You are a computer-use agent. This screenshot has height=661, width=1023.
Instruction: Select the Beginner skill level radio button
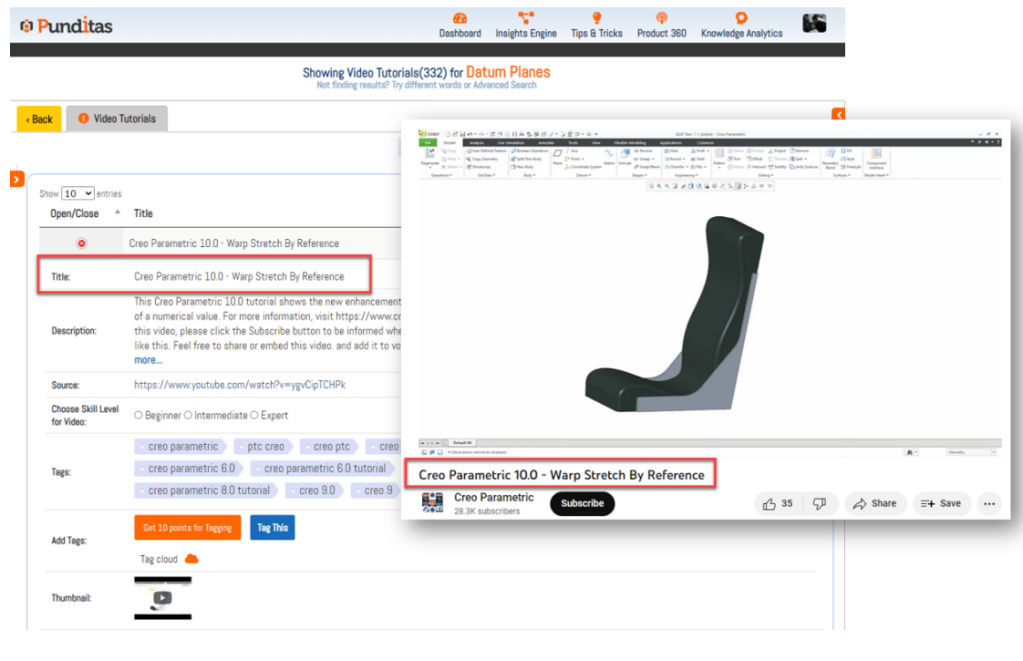[x=139, y=415]
